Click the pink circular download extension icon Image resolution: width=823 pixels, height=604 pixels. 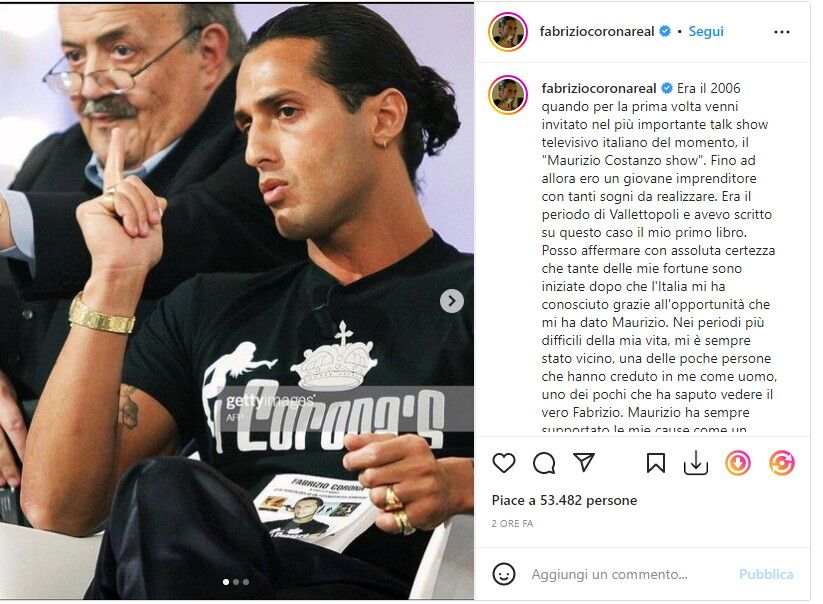737,463
